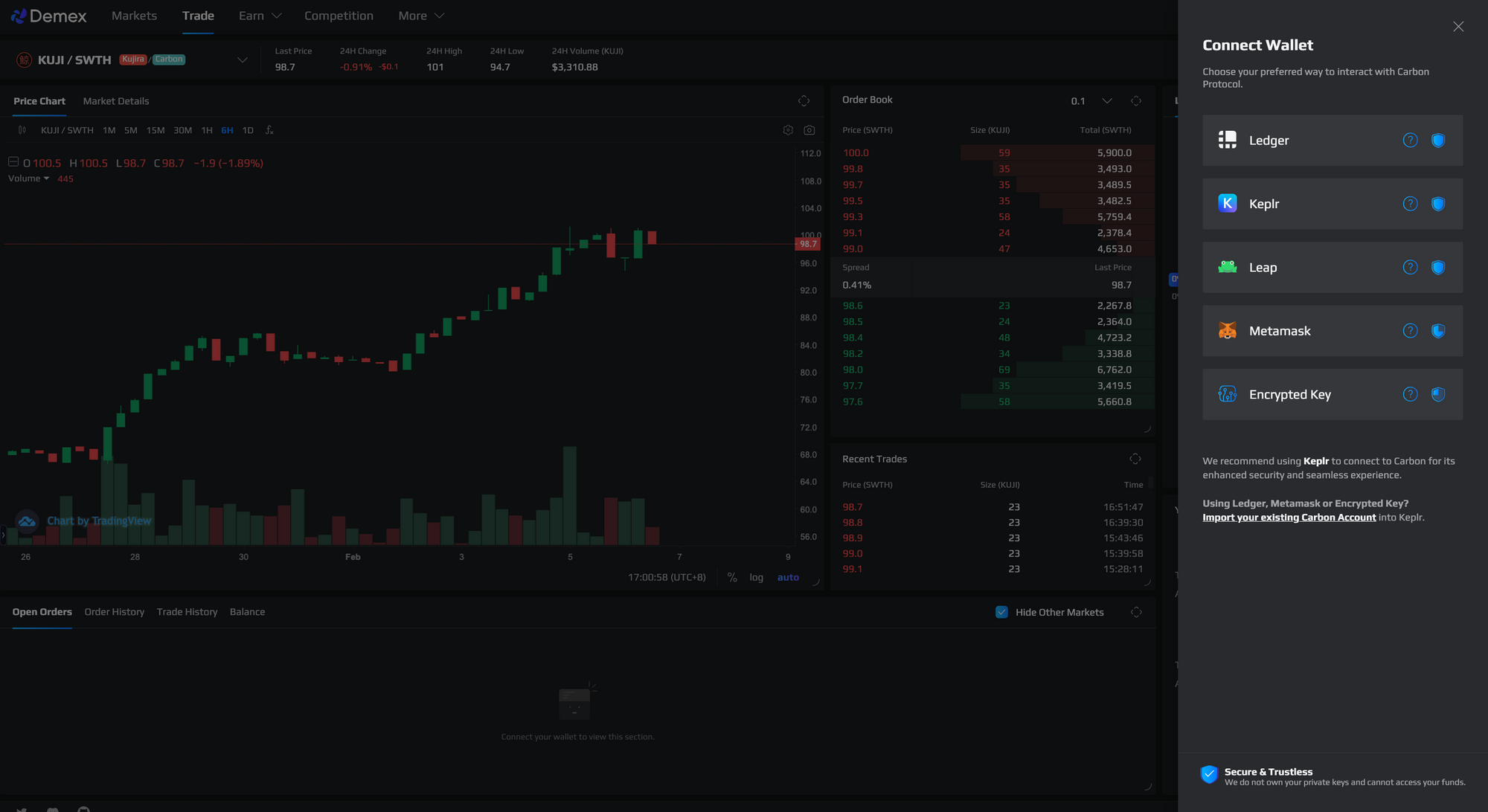The image size is (1488, 812).
Task: Select the 30M chart interval
Action: [183, 130]
